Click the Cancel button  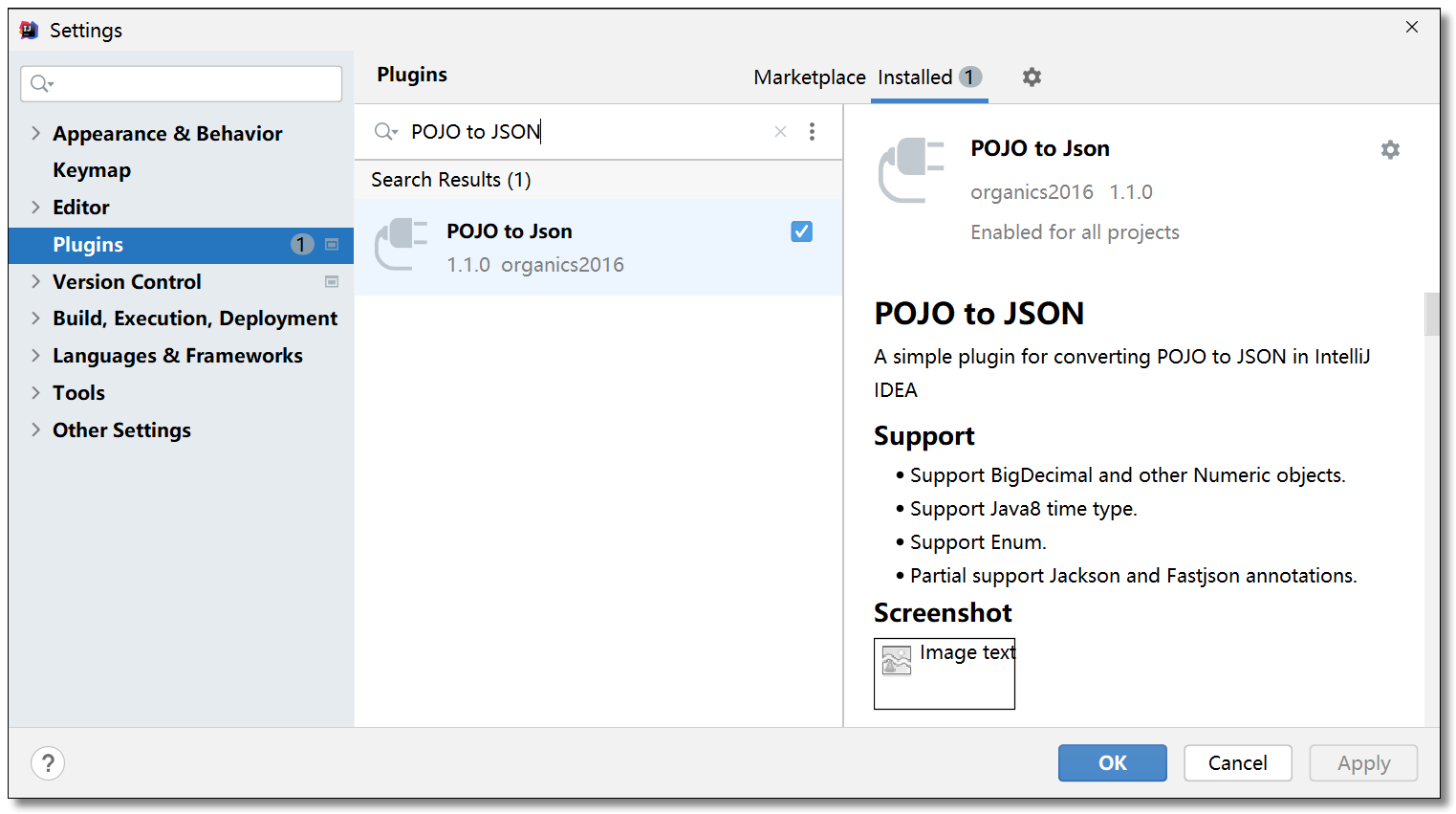click(x=1238, y=763)
